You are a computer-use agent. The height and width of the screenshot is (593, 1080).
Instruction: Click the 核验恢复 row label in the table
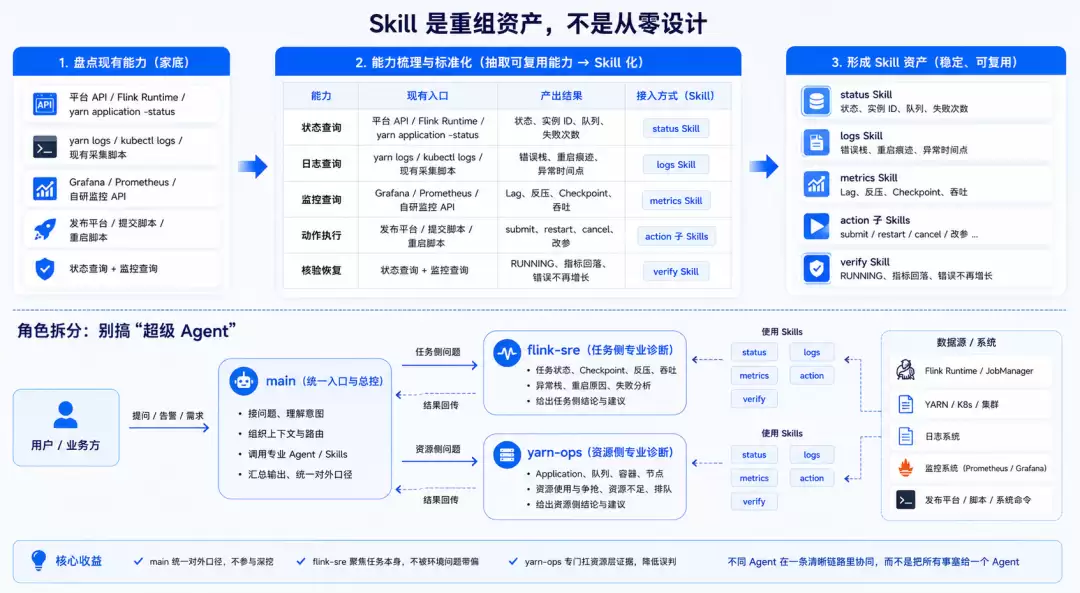(x=321, y=270)
